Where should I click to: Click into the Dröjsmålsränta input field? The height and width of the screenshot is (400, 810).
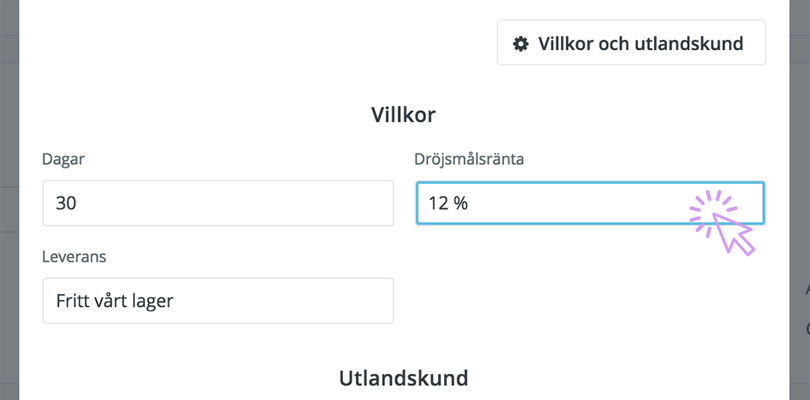click(x=590, y=203)
